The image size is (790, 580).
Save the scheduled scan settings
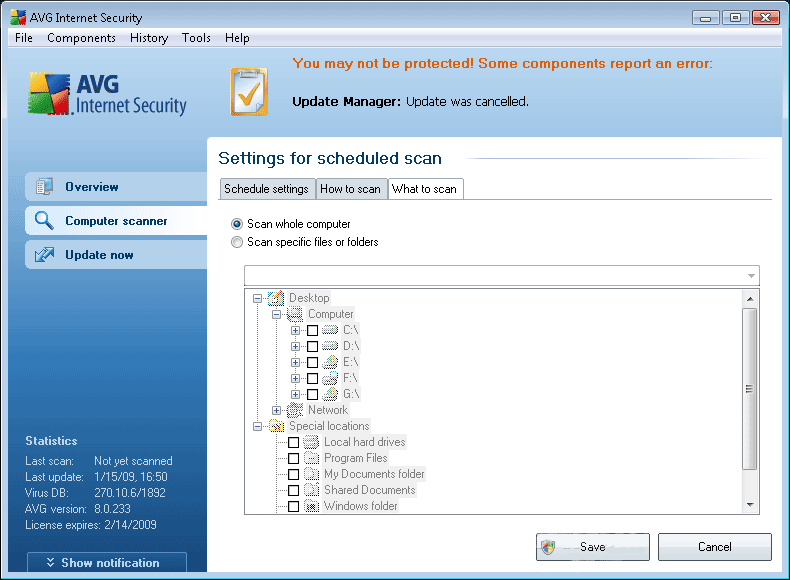[x=592, y=547]
